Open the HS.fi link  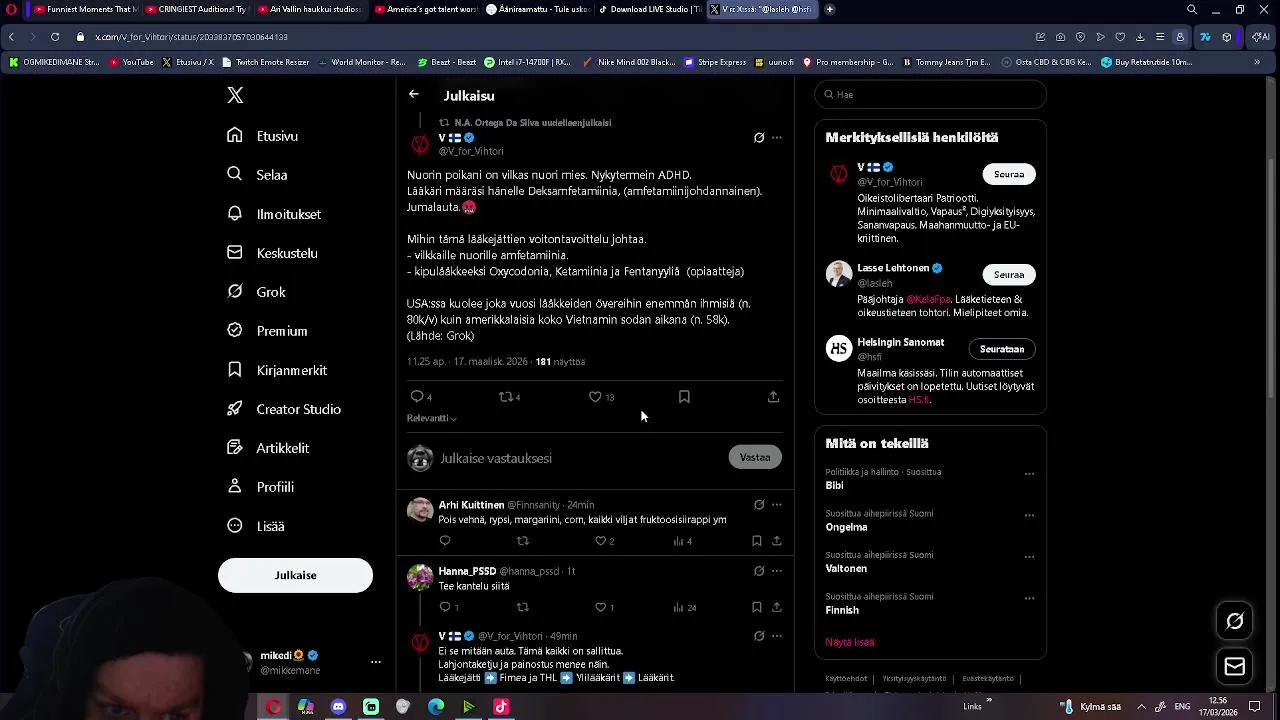[918, 399]
